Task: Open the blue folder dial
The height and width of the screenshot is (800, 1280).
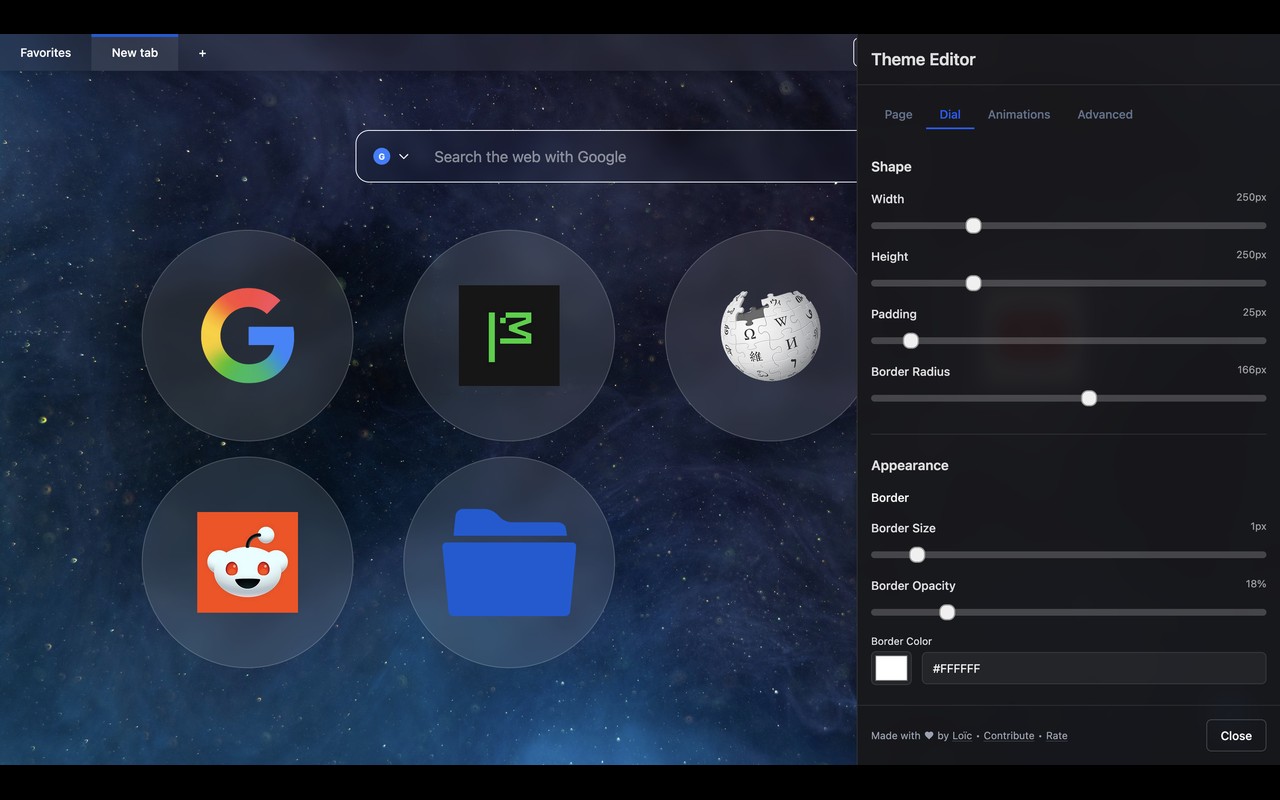Action: tap(509, 562)
